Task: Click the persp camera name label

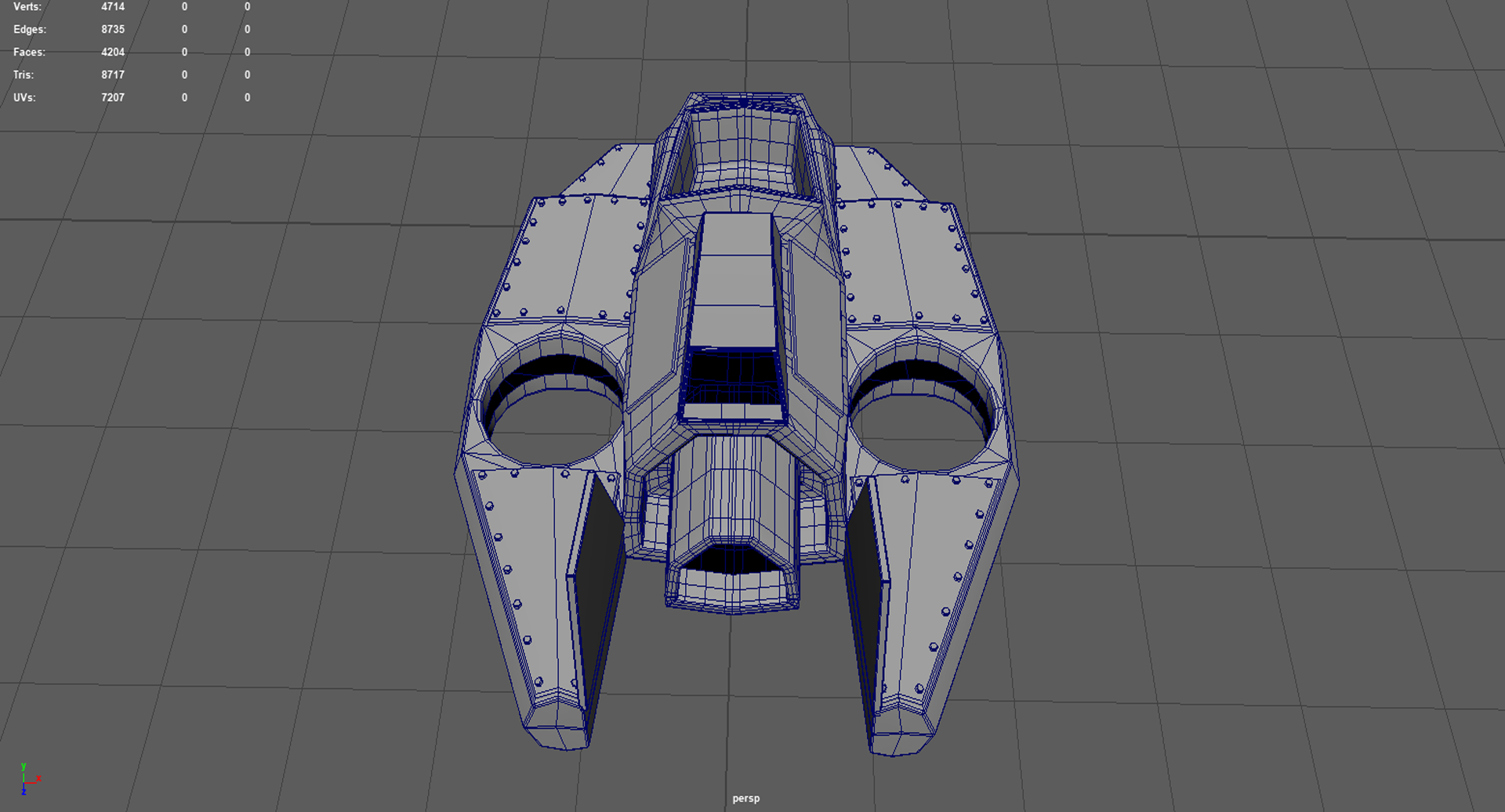Action: pyautogui.click(x=745, y=798)
